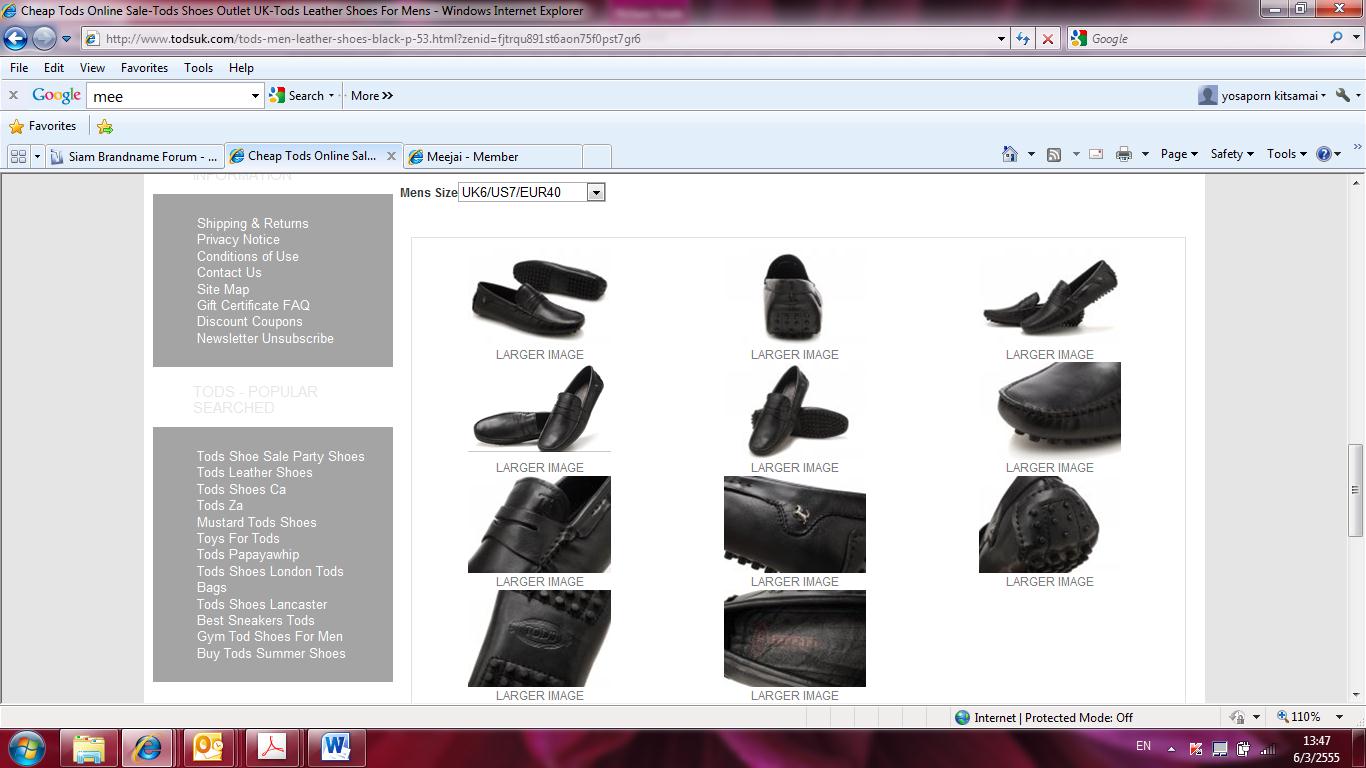Expand the Page menu in command bar
The height and width of the screenshot is (768, 1366).
pos(1178,154)
